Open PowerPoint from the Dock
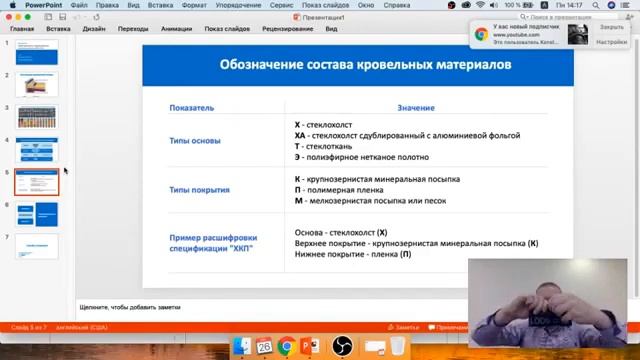This screenshot has height=360, width=640. click(310, 346)
